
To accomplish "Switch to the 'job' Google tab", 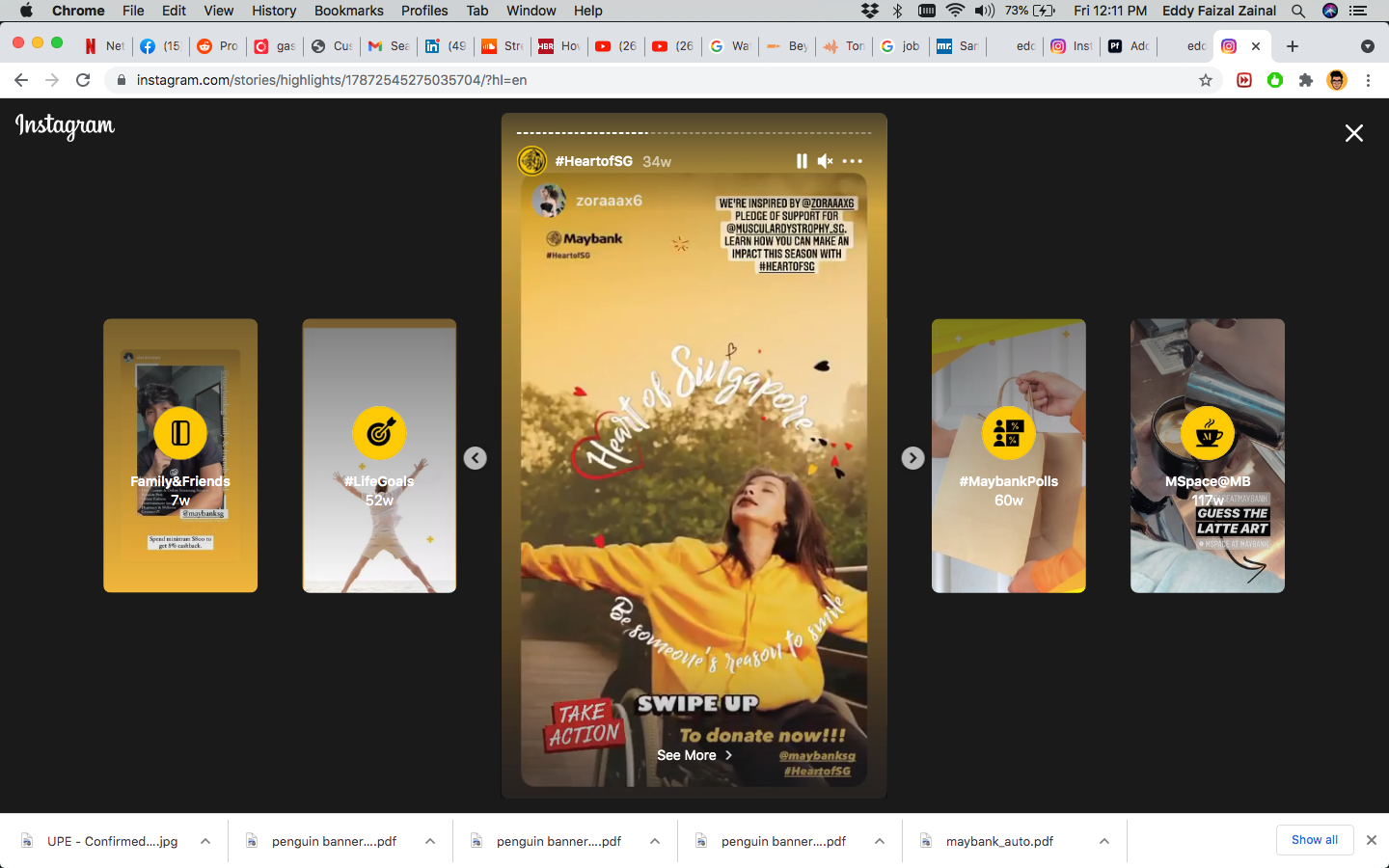I will (901, 46).
